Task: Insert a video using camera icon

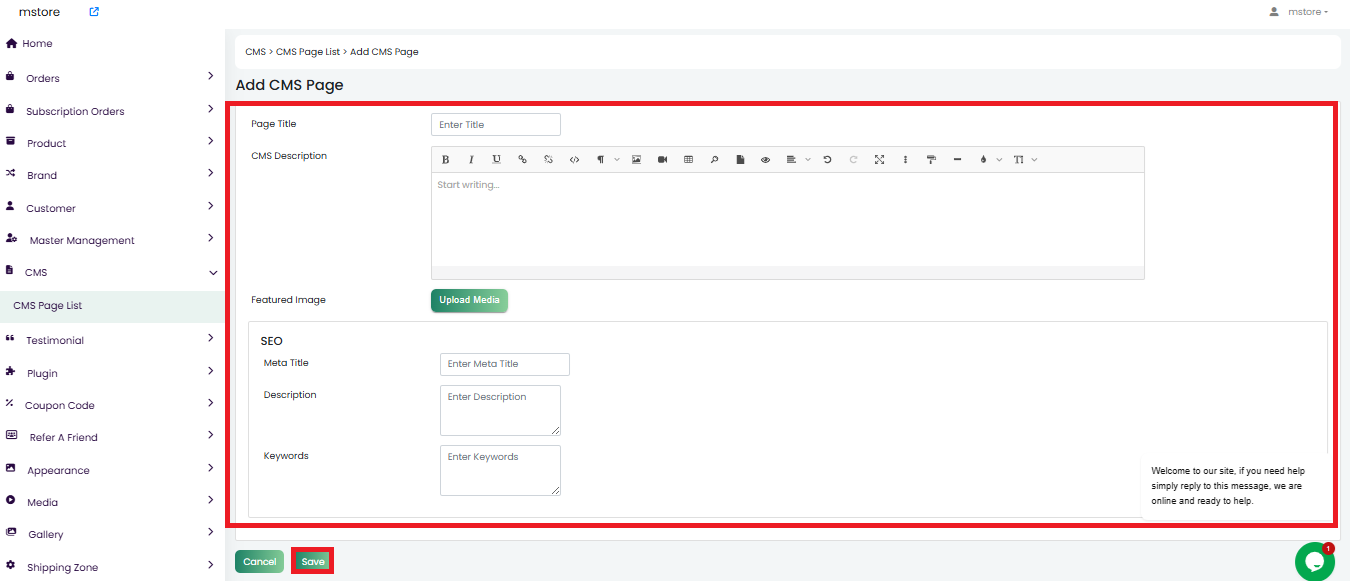Action: tap(662, 160)
